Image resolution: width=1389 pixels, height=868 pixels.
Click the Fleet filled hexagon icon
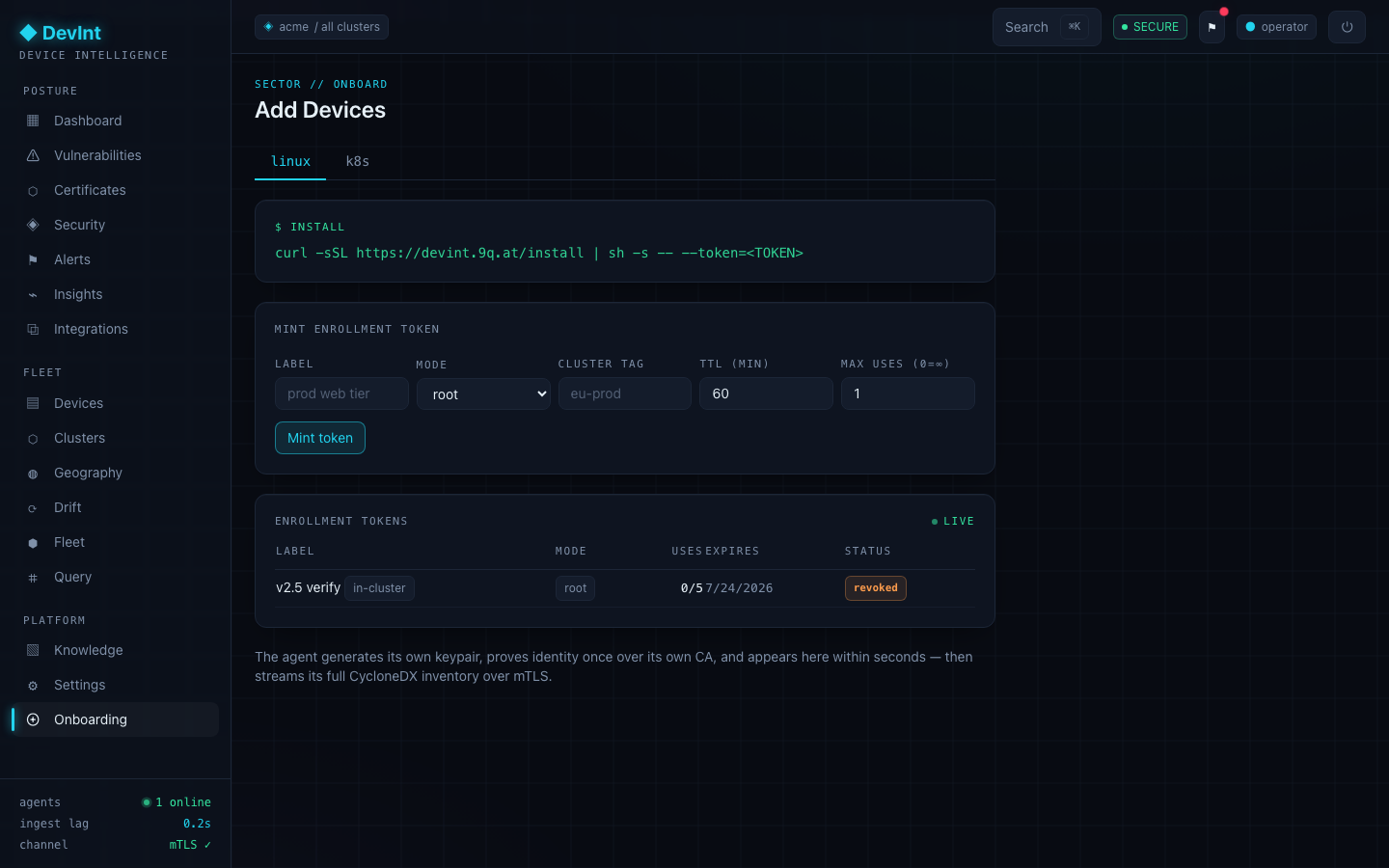[x=33, y=543]
